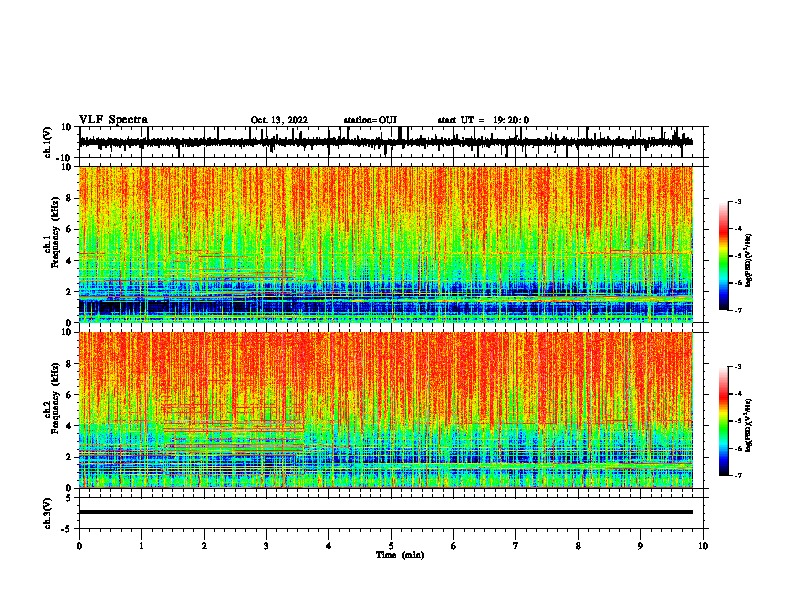This screenshot has width=792, height=612.
Task: Click the "station=OUI" label
Action: [x=370, y=120]
